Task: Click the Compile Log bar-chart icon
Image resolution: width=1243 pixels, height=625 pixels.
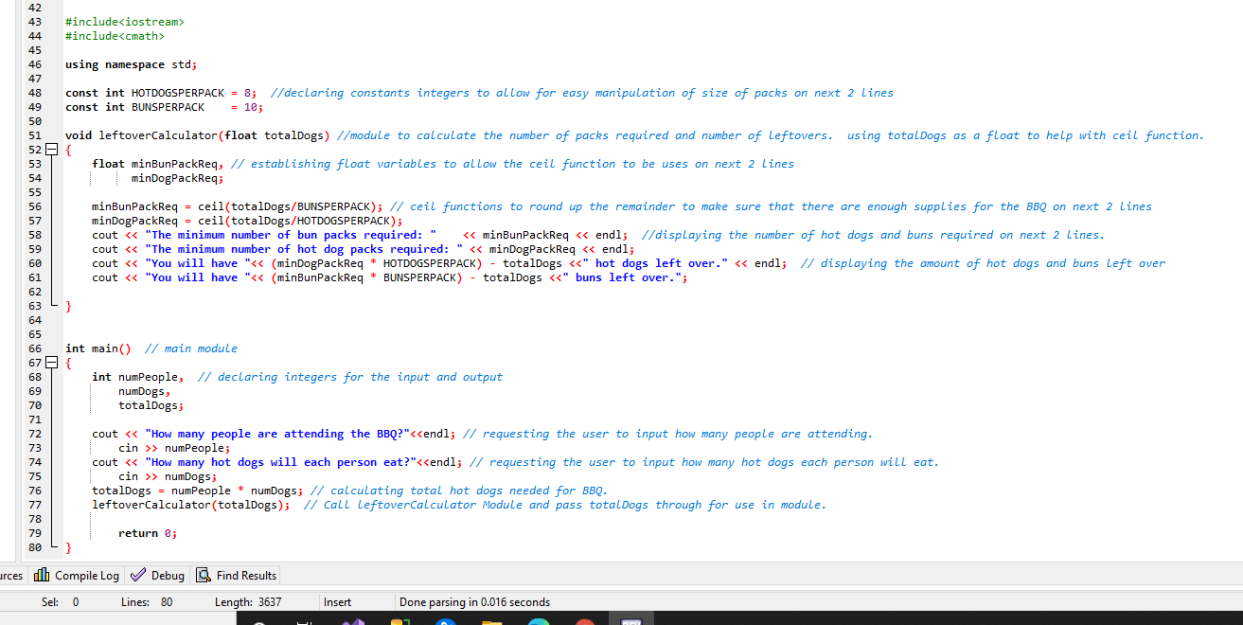Action: click(x=41, y=575)
